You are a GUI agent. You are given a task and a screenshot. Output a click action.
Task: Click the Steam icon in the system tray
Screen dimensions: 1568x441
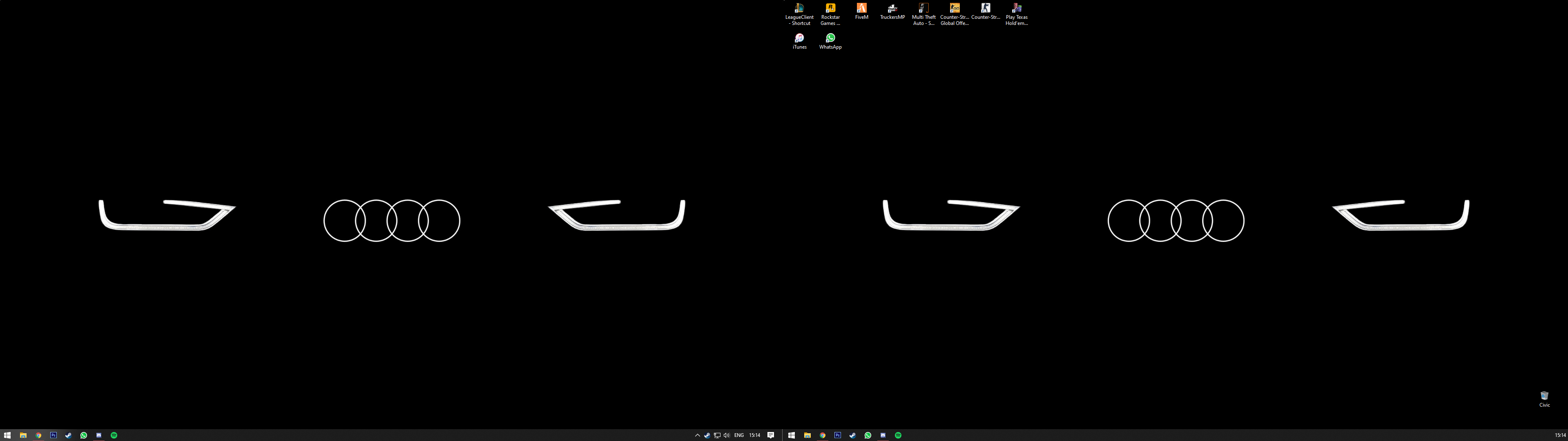tap(707, 435)
